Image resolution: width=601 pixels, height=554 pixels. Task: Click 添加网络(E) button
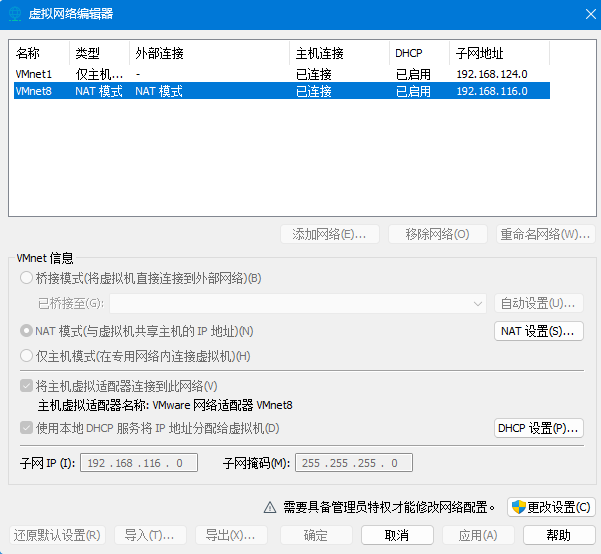pos(330,234)
